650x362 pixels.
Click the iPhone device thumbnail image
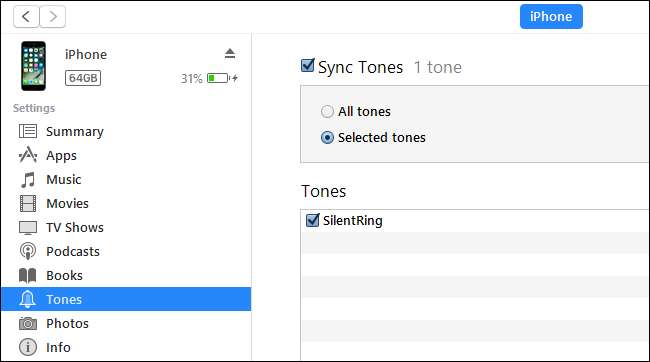coord(34,66)
